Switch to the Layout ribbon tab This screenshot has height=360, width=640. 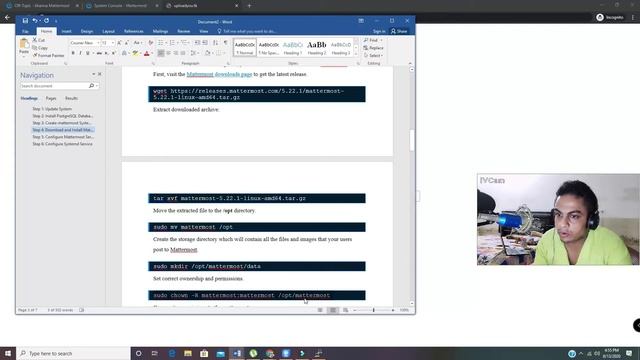(x=108, y=31)
